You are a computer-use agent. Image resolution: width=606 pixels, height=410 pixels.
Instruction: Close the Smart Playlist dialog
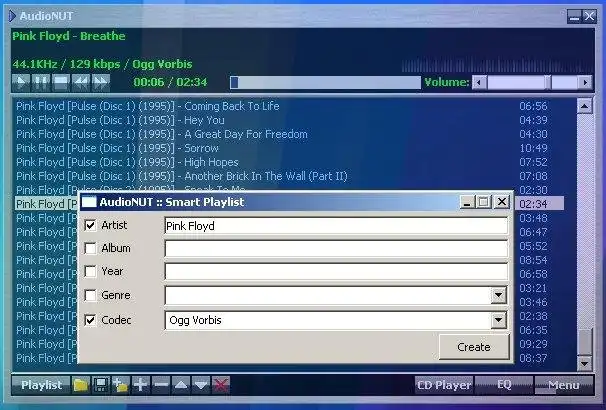502,202
